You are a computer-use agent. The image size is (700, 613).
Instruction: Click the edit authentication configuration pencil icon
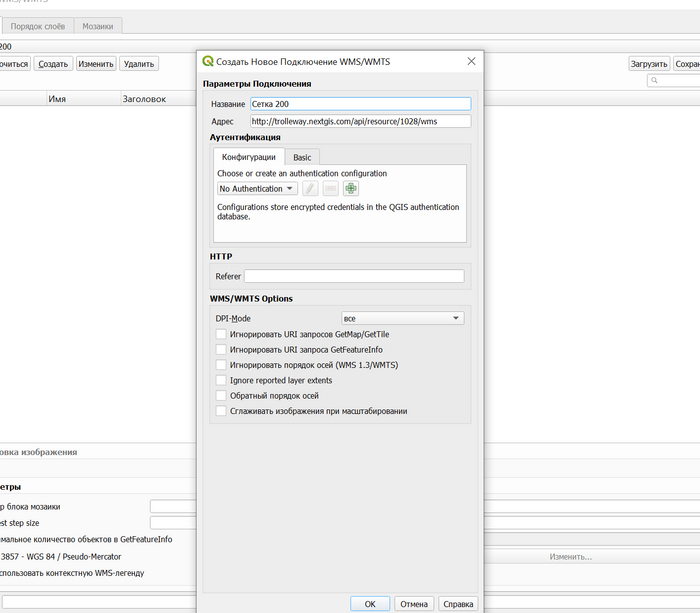coord(311,188)
